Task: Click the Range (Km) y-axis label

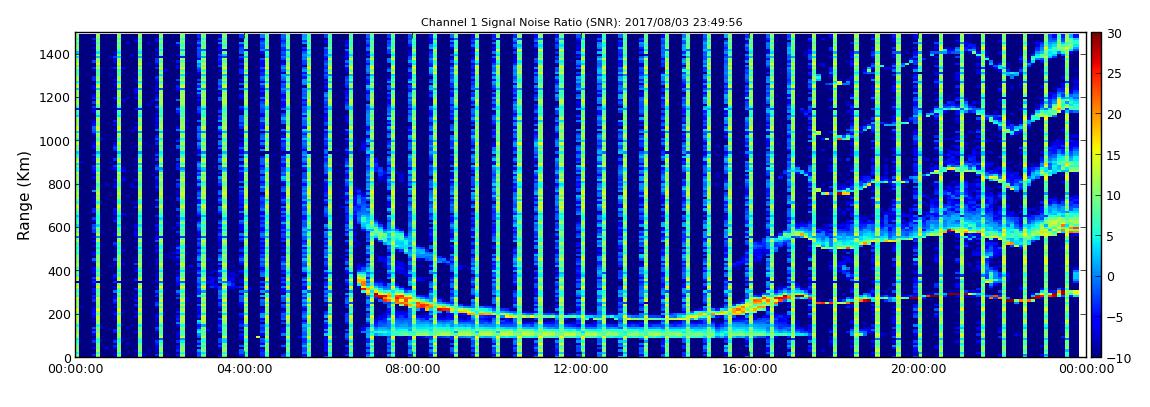Action: coord(23,196)
